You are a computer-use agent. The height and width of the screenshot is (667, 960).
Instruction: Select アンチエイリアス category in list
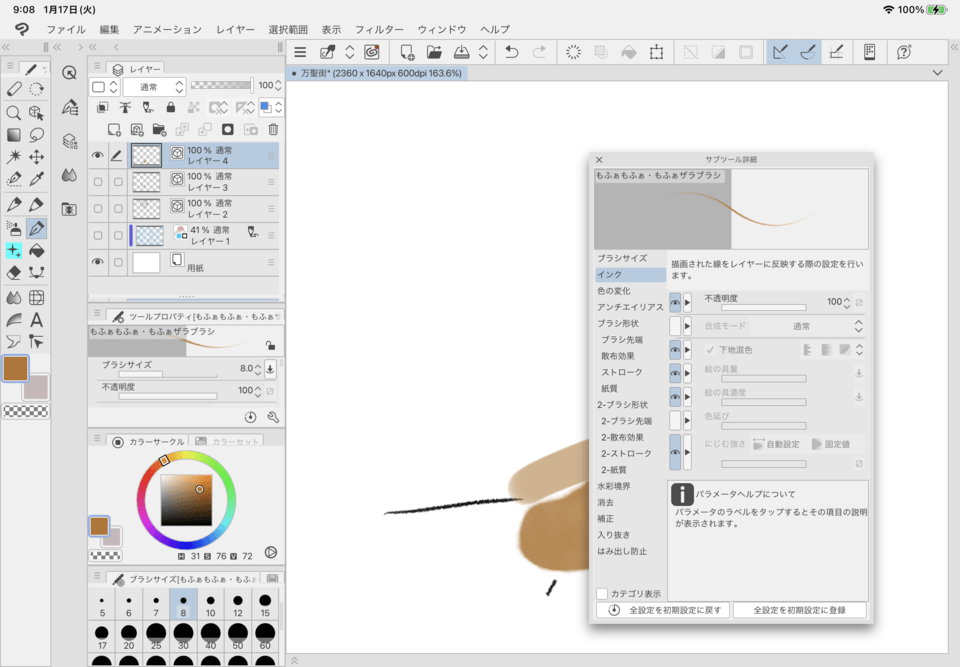(x=630, y=307)
